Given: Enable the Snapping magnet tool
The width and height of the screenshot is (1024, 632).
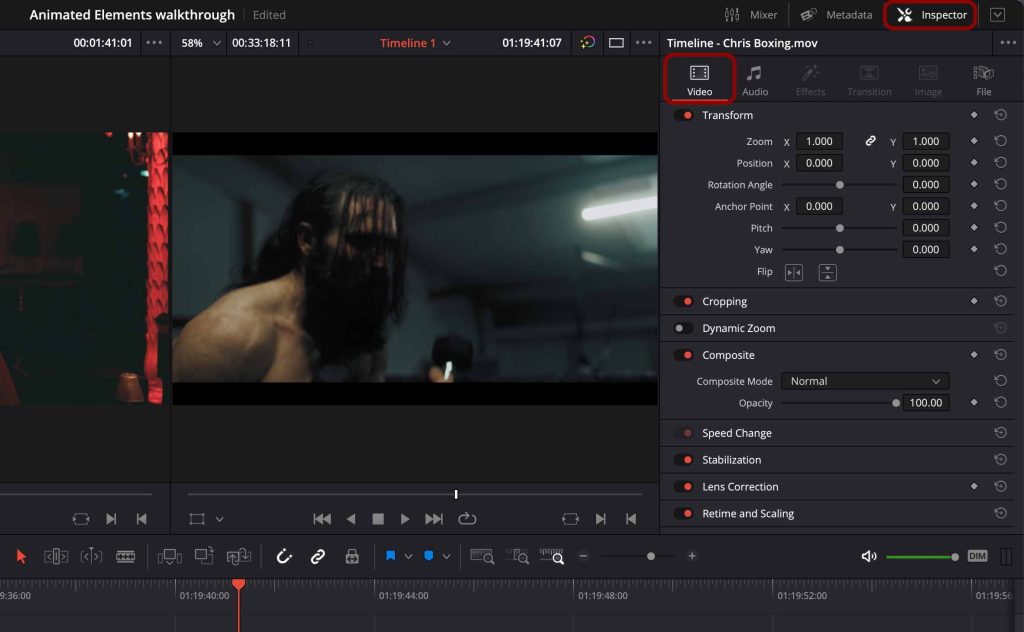Looking at the screenshot, I should pyautogui.click(x=285, y=556).
